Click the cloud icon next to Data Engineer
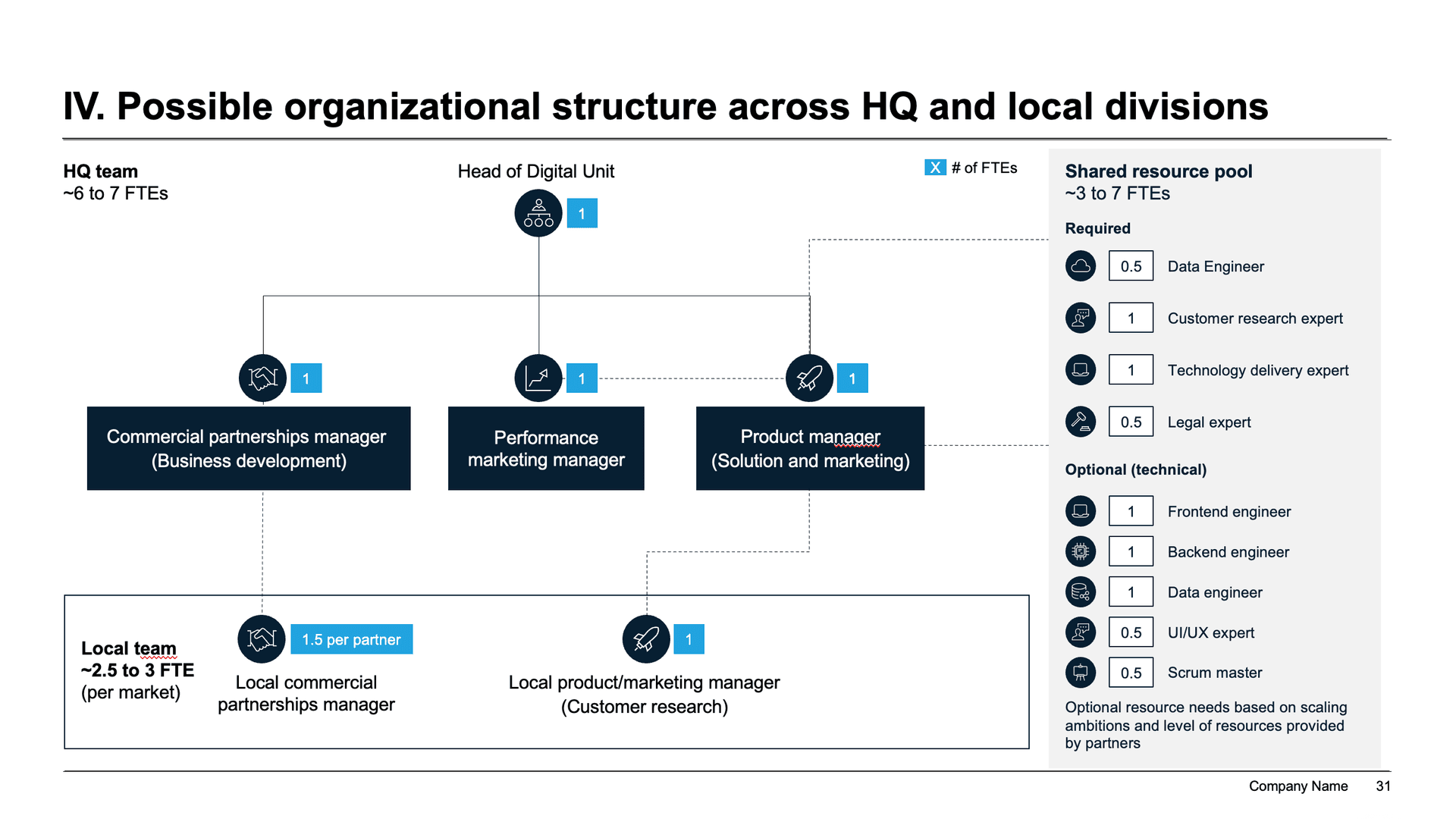 (x=1080, y=266)
